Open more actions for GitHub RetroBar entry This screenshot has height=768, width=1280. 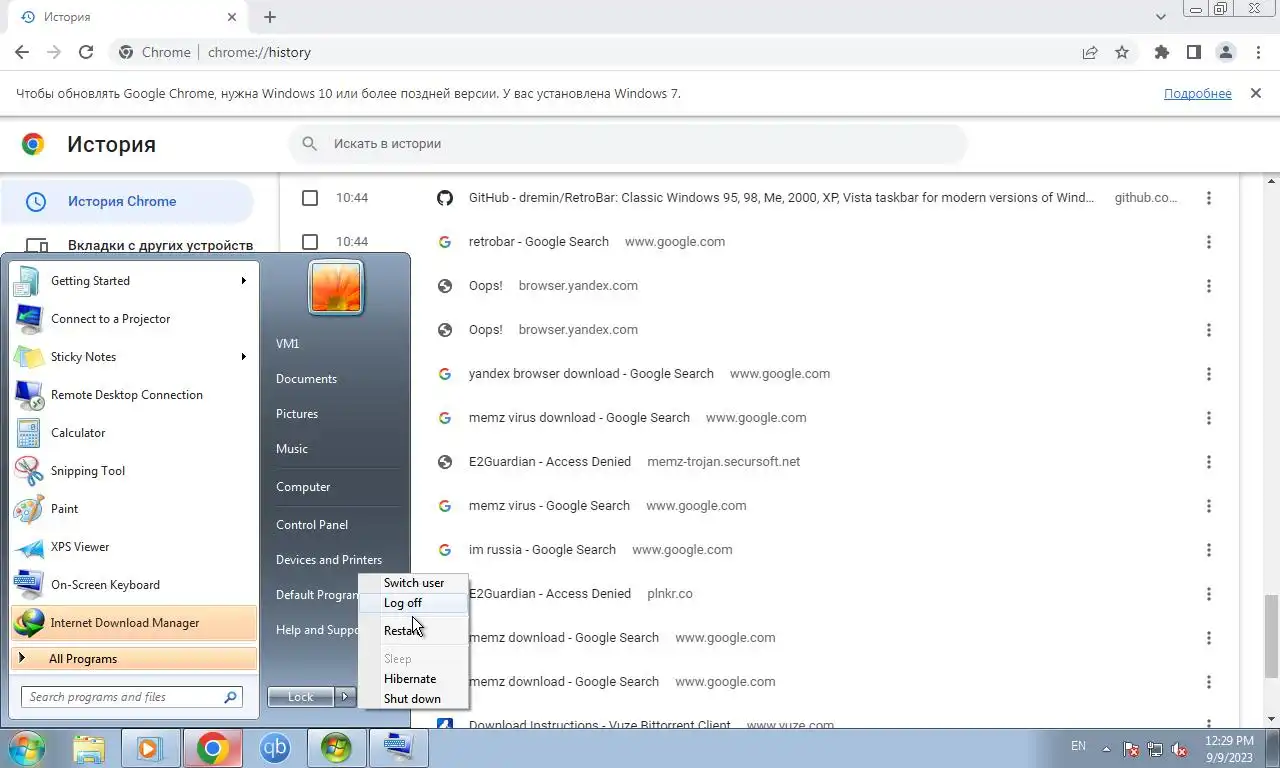coord(1209,198)
